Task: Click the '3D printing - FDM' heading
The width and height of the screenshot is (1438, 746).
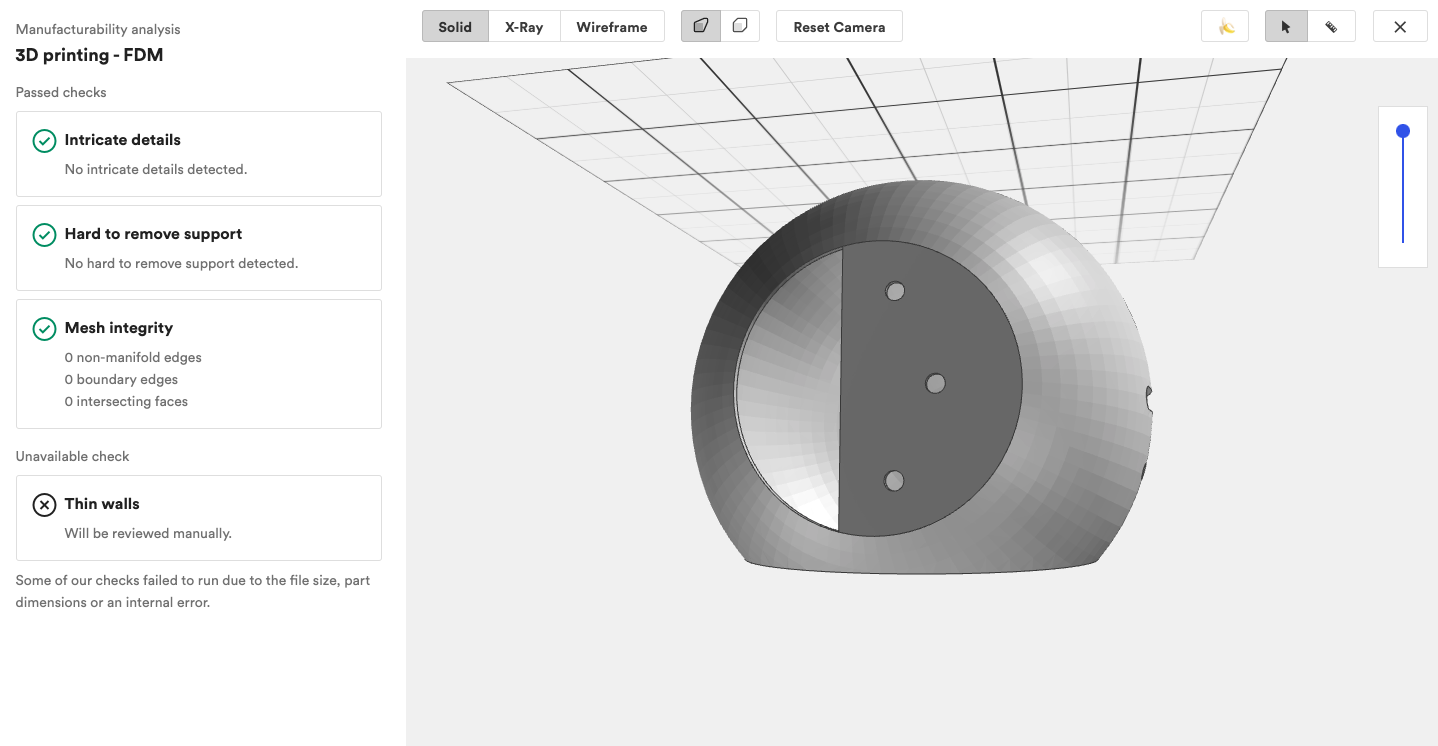Action: 89,55
